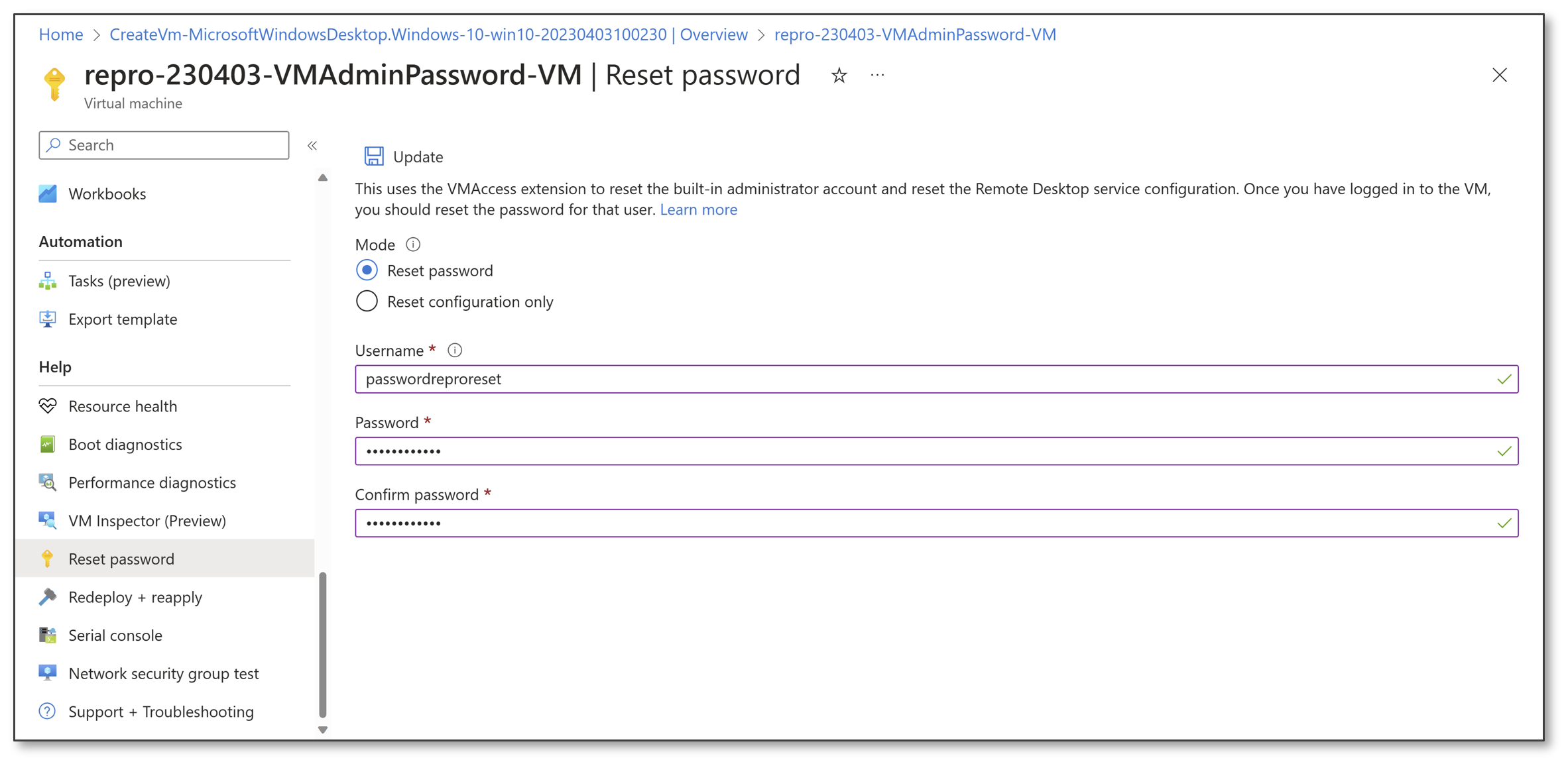
Task: Open the Workbooks section
Action: (107, 193)
